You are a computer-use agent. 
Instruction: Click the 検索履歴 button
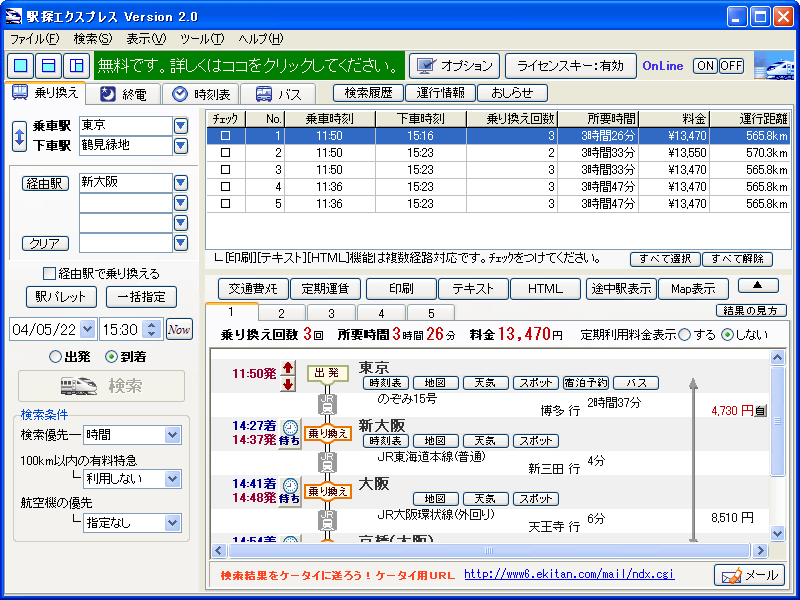coord(368,93)
